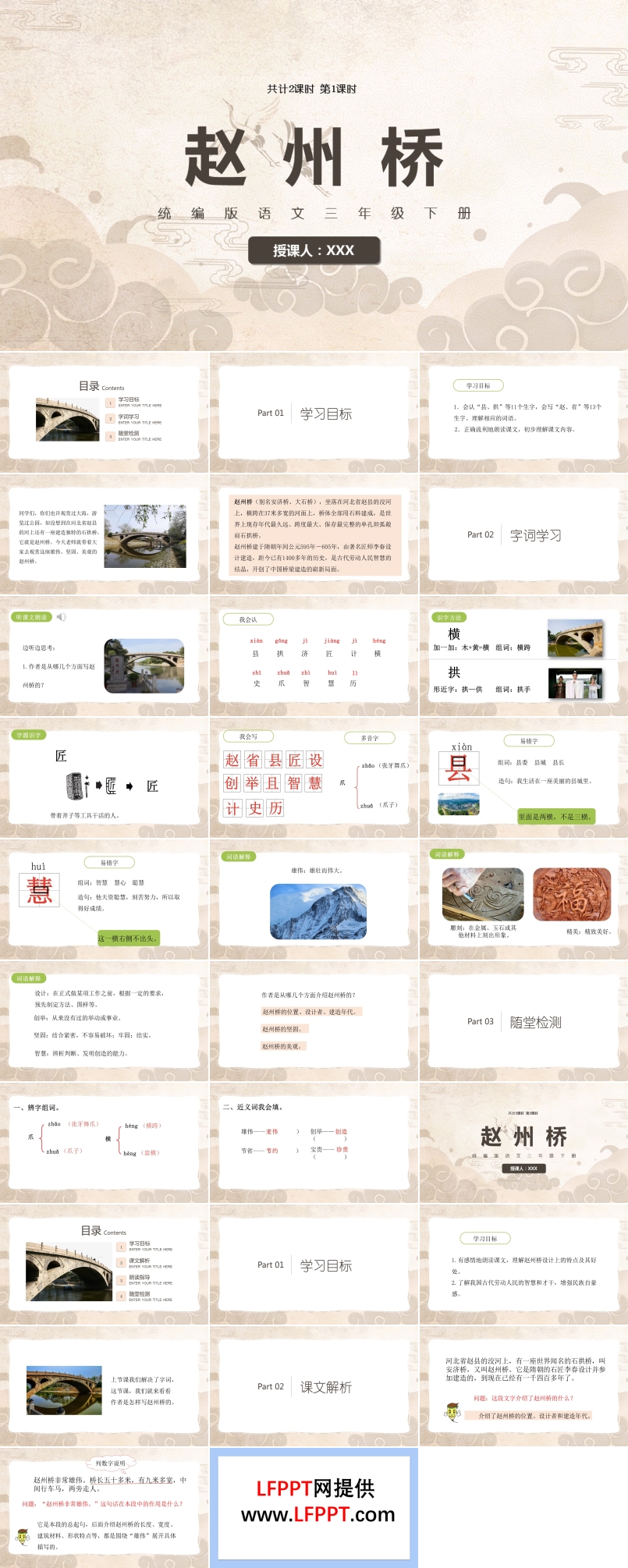Viewport: 628px width, 1568px height.
Task: Click the cartoon character beside 介绍了赵州桥的位置
Action: point(452,1411)
